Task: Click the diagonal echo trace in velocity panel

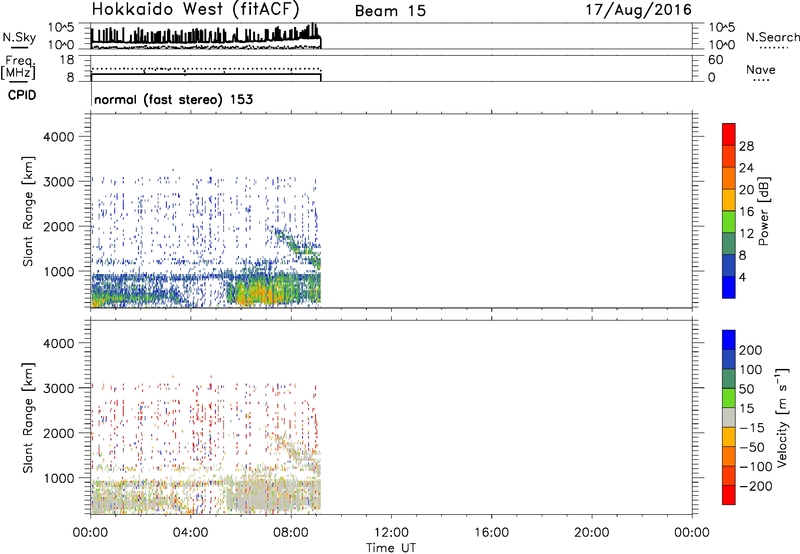Action: [298, 453]
